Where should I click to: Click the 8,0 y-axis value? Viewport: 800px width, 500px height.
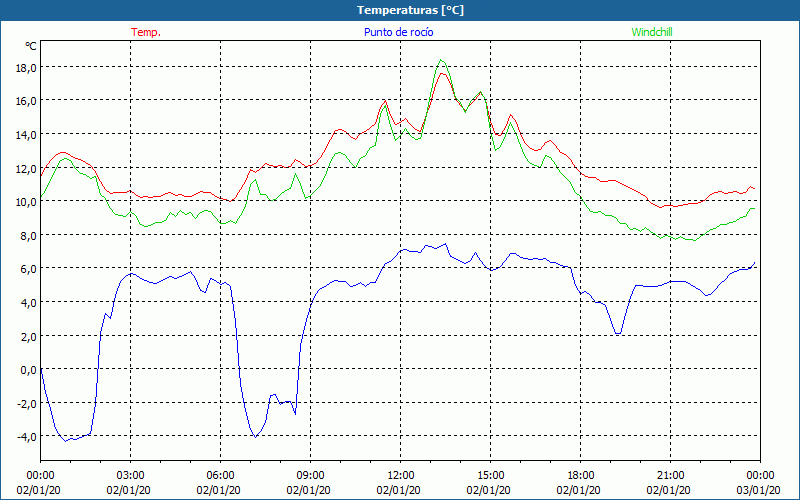28,236
